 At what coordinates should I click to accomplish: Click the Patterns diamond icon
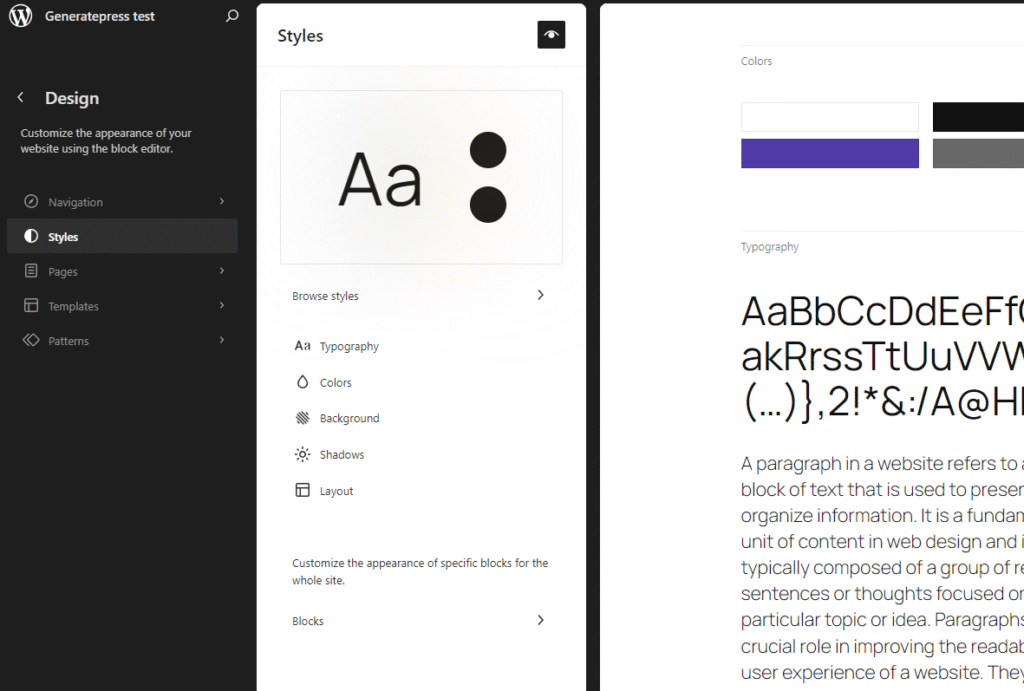pyautogui.click(x=31, y=341)
